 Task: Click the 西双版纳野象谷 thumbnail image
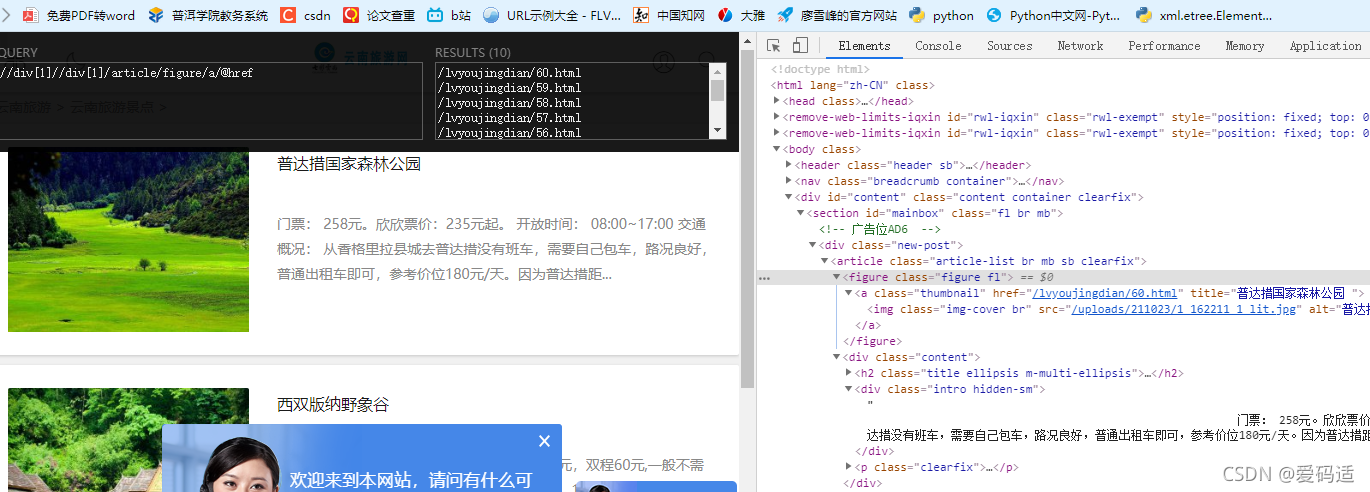[x=128, y=440]
